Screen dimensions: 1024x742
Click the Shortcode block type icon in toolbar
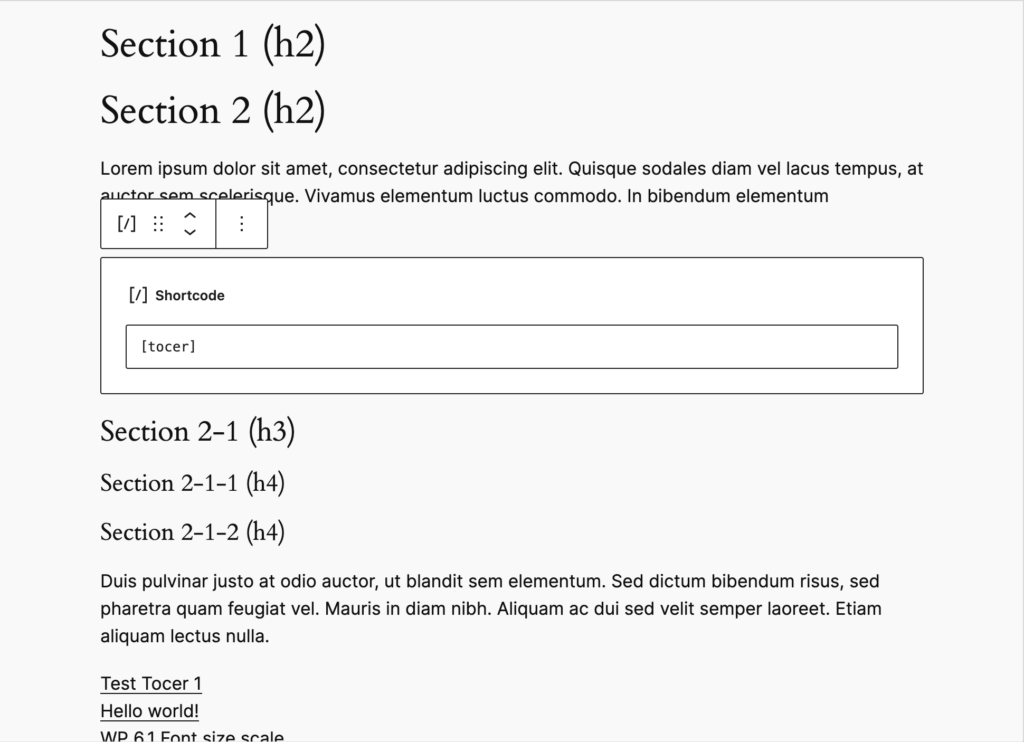point(127,224)
